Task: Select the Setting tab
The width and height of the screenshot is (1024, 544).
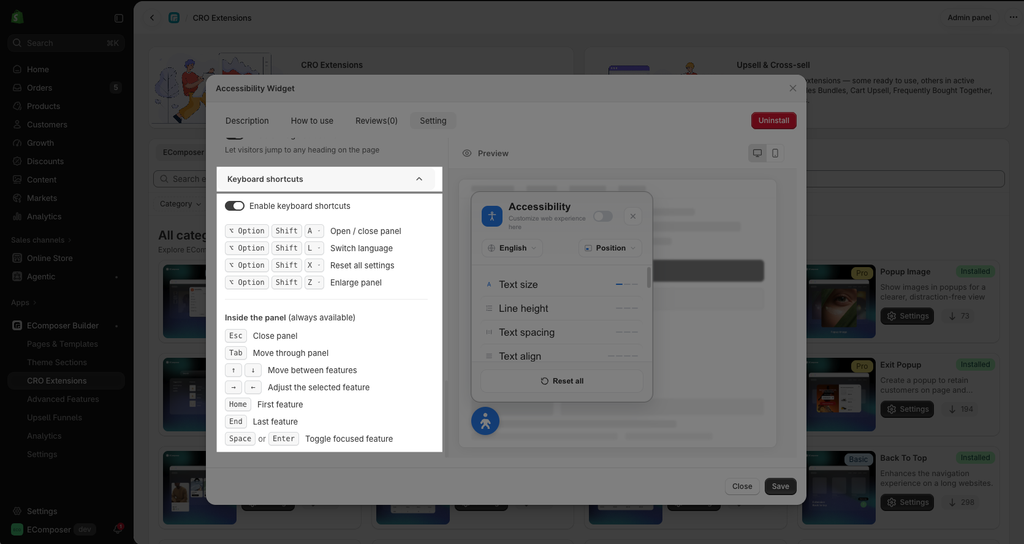Action: coord(433,121)
